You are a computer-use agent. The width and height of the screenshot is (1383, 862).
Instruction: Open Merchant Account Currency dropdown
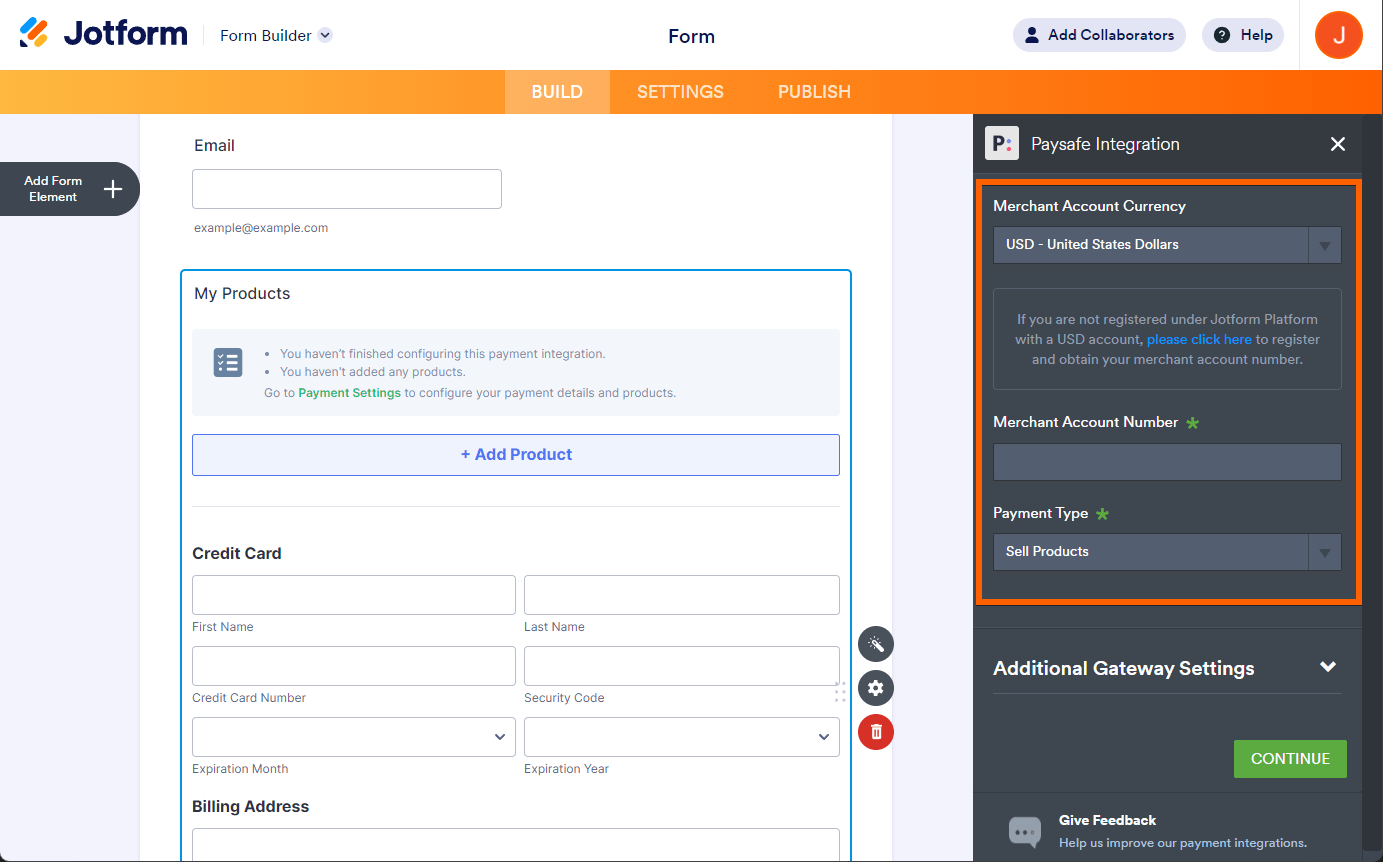coord(1167,245)
